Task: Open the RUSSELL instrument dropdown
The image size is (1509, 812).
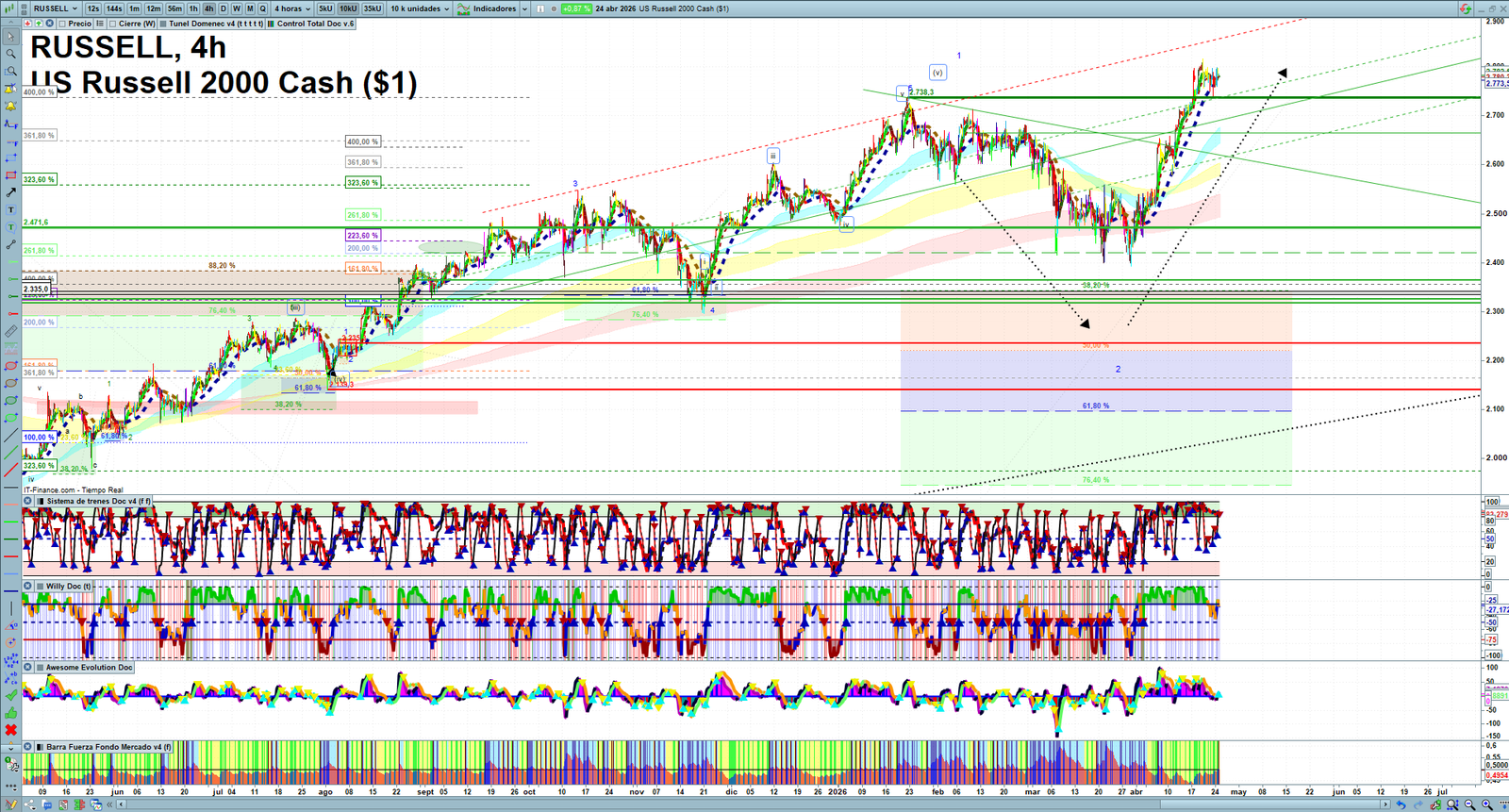Action: pyautogui.click(x=56, y=8)
